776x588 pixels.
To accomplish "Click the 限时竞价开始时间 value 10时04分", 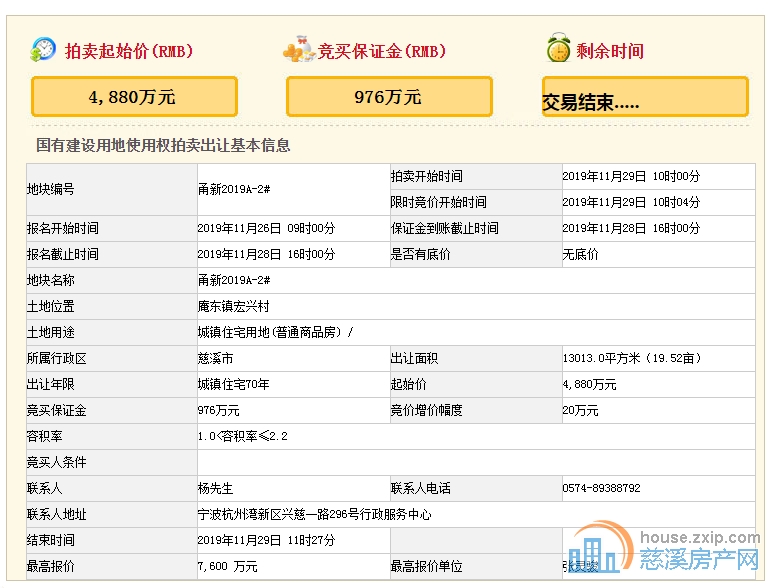I will pos(630,202).
